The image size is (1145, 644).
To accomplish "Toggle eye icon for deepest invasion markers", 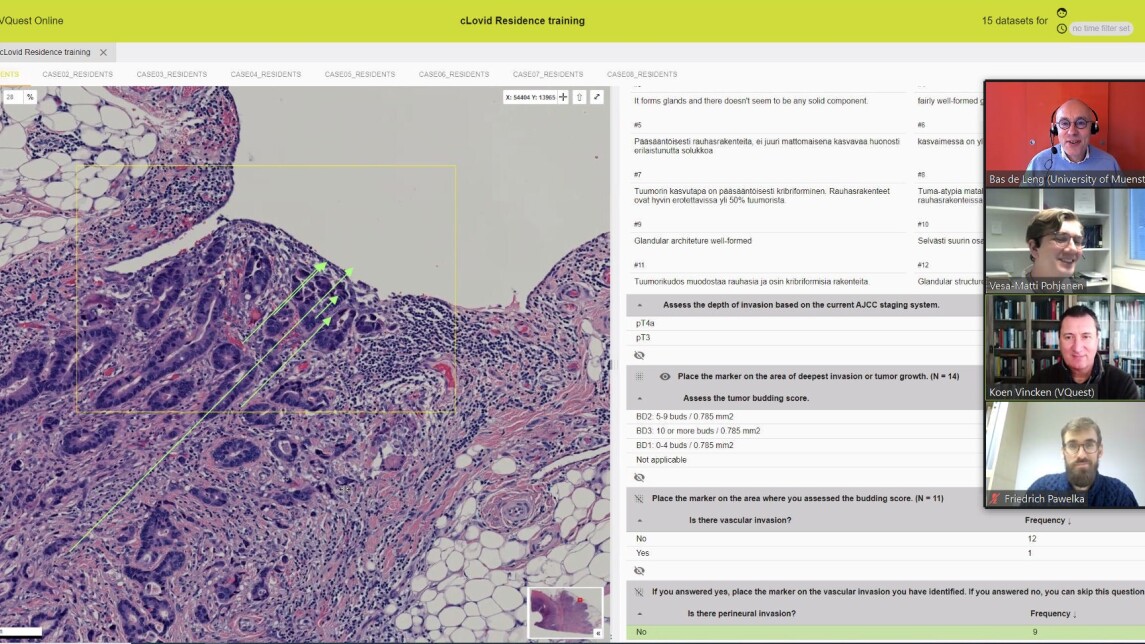I will 665,376.
